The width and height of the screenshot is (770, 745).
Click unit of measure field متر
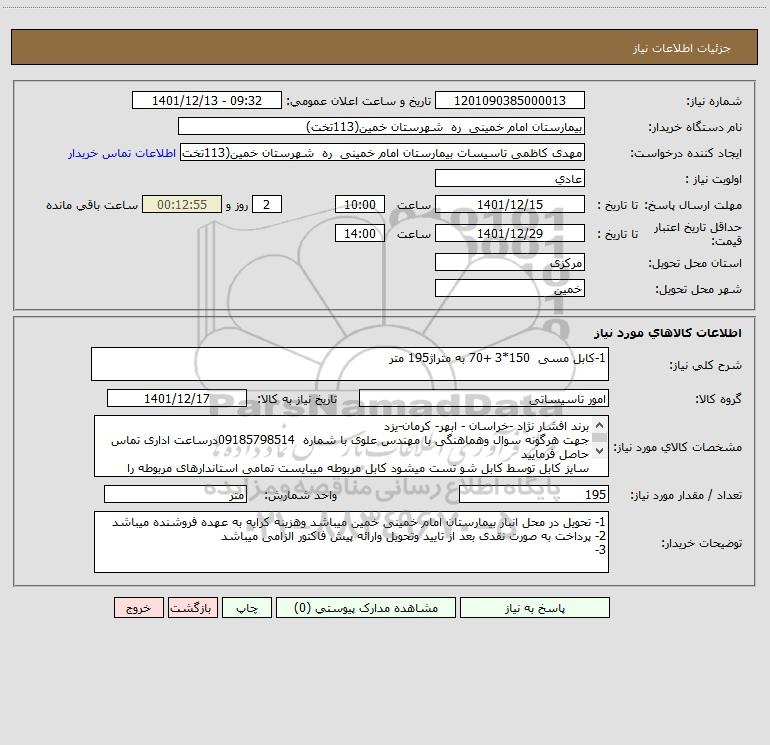(x=175, y=494)
